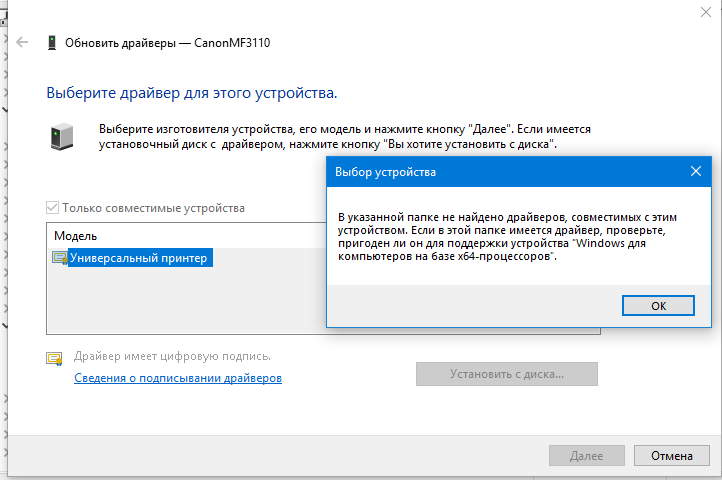
Task: Open 'Сведения о подписывании драйверов' link
Action: (x=178, y=378)
